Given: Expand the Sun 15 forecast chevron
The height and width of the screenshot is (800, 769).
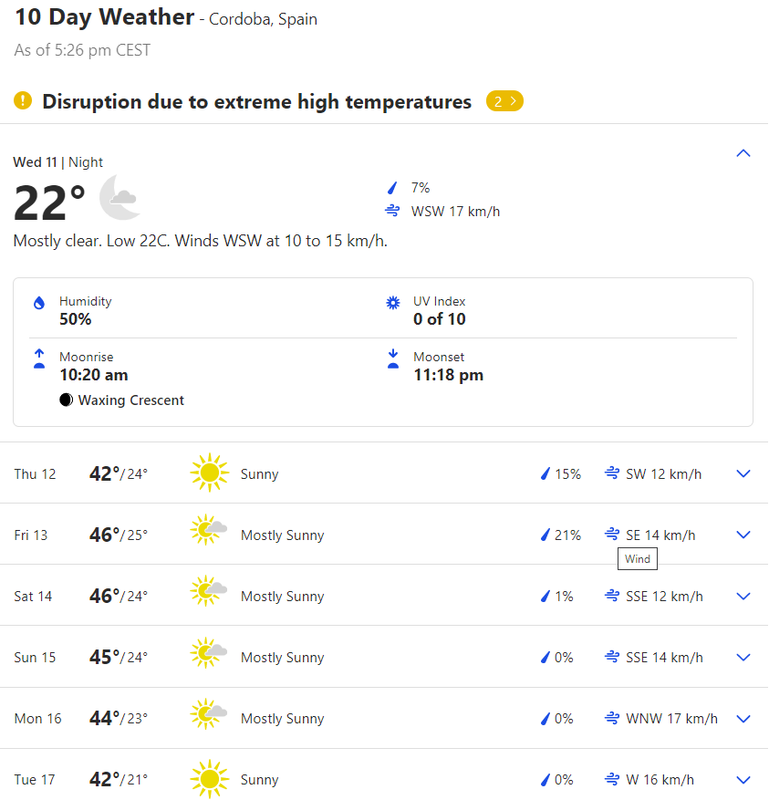Looking at the screenshot, I should coord(743,657).
